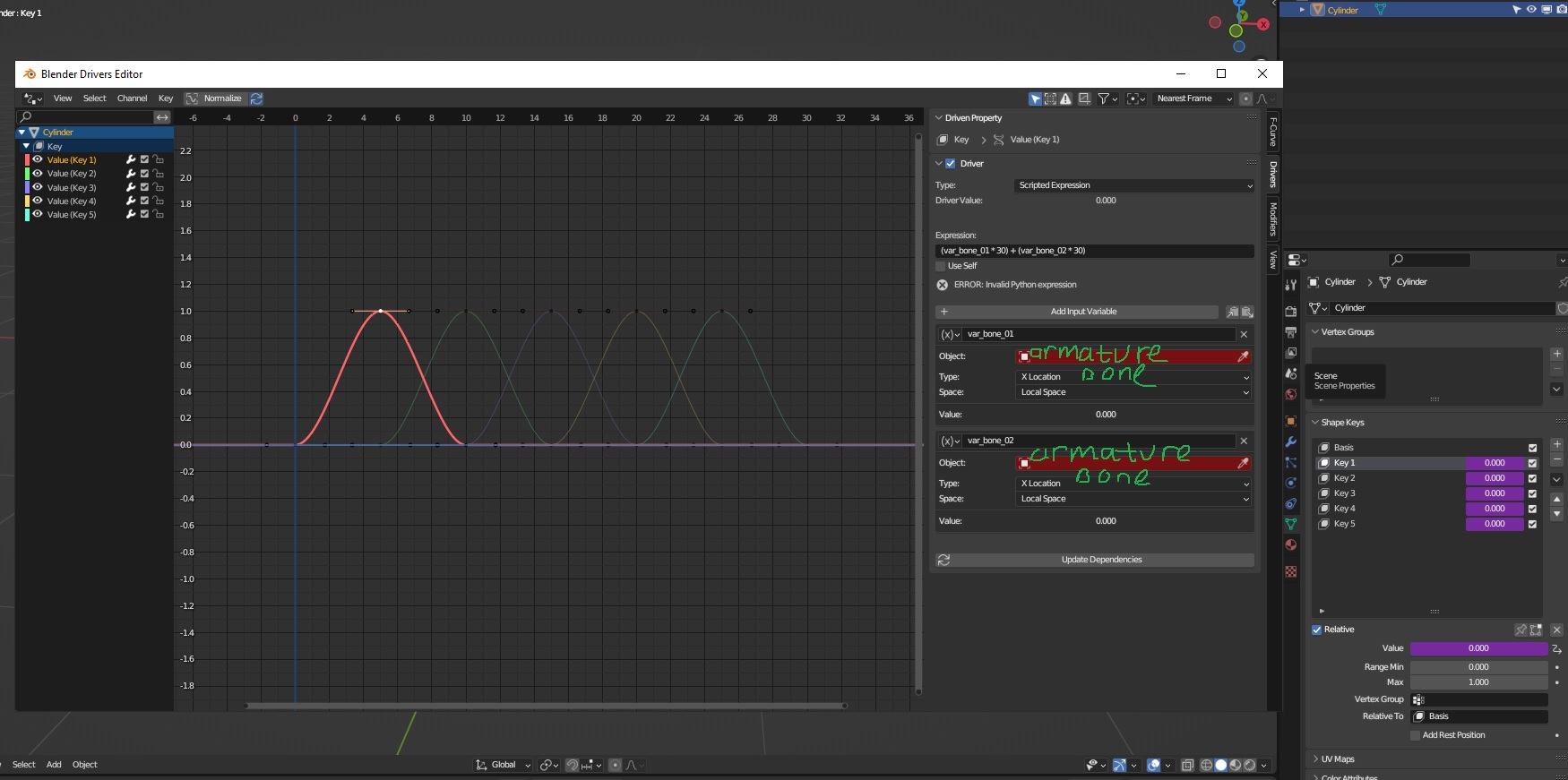The width and height of the screenshot is (1568, 780).
Task: Open the Render properties tab
Action: (x=1291, y=312)
